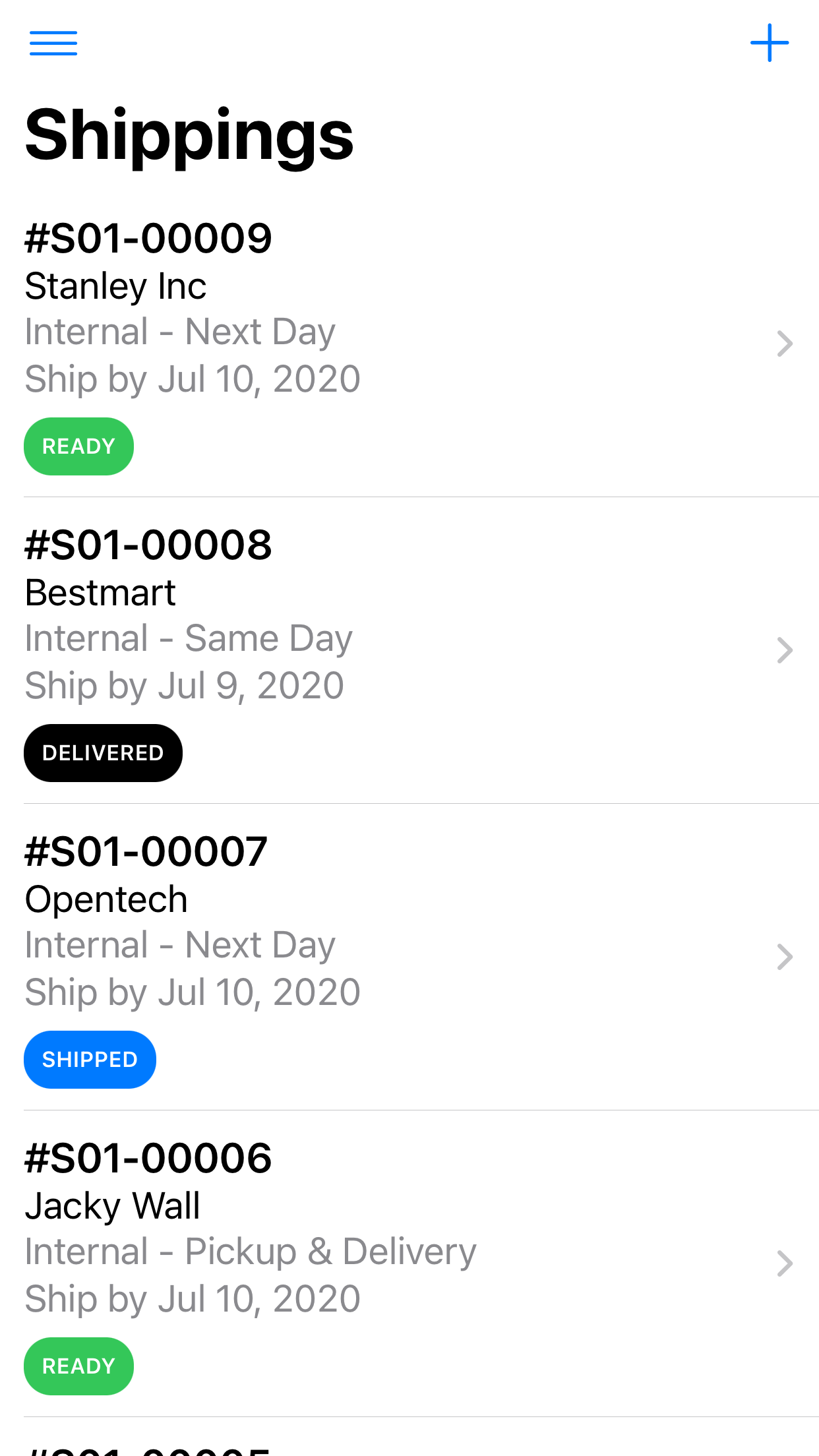
Task: Expand chevron for Bestmart shipment
Action: click(x=784, y=650)
